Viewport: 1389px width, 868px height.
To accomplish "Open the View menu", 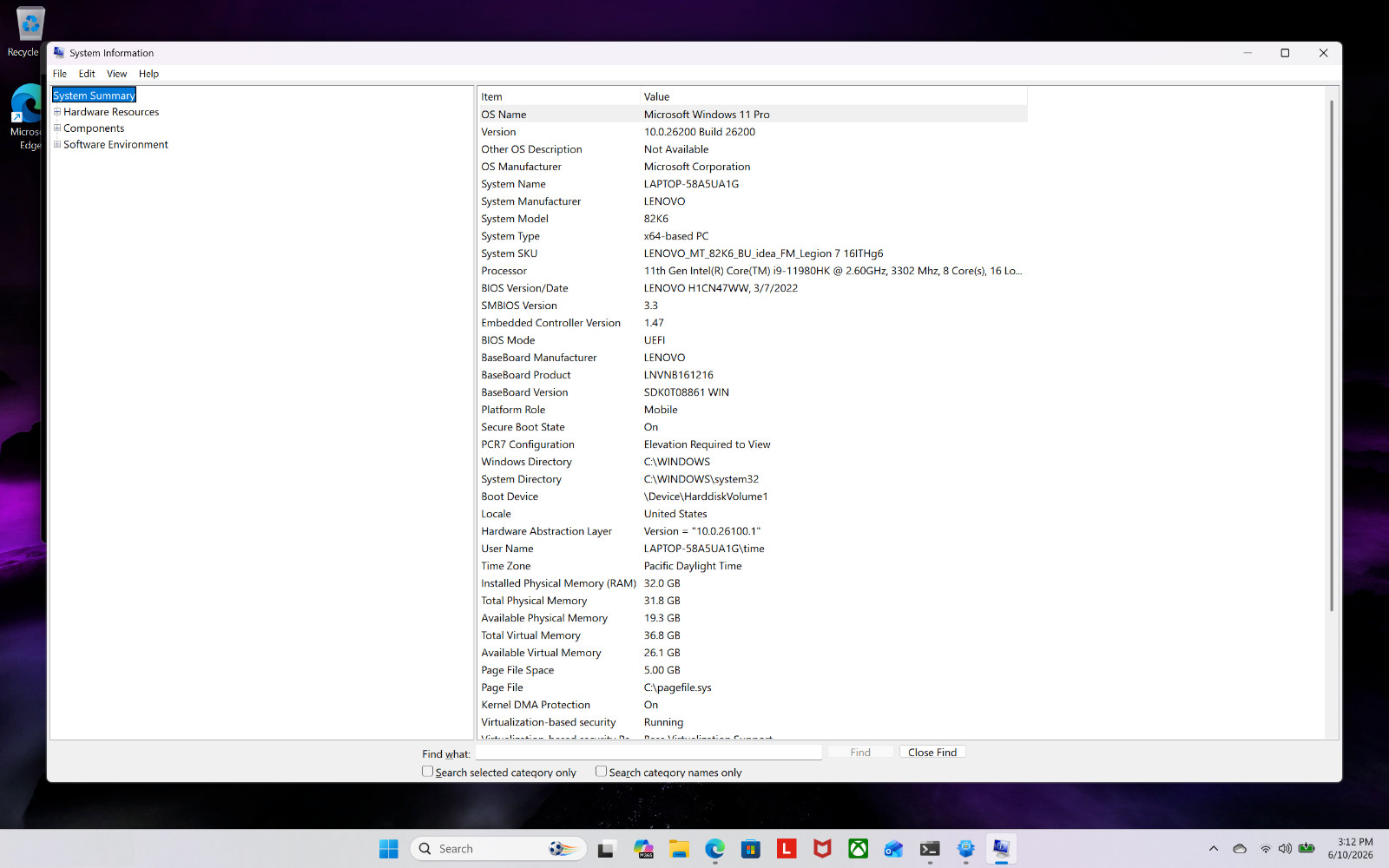I will [117, 74].
